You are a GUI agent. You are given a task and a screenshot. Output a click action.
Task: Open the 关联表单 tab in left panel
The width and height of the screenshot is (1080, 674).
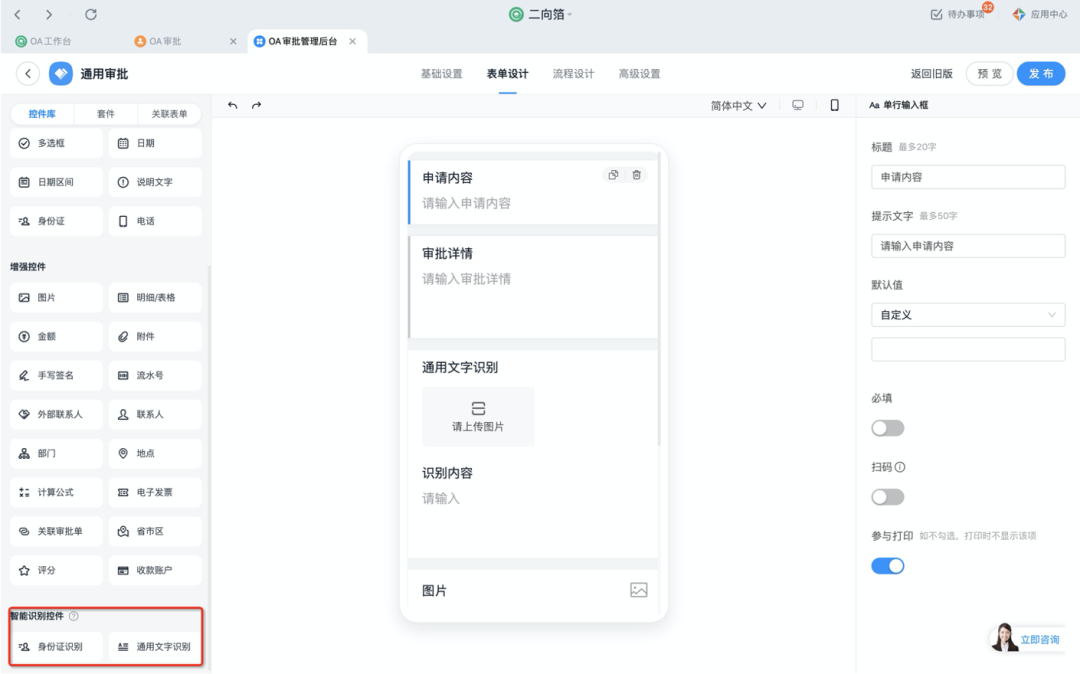169,114
